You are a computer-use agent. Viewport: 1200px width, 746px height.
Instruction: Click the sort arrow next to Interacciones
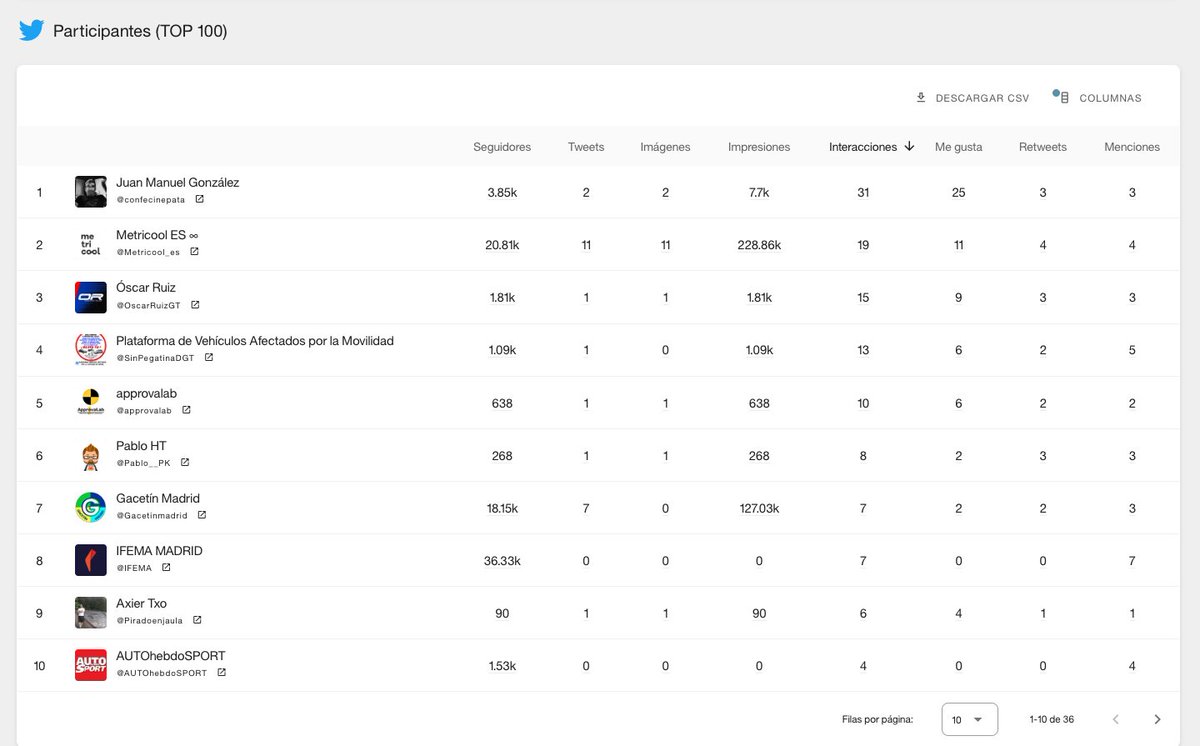909,146
